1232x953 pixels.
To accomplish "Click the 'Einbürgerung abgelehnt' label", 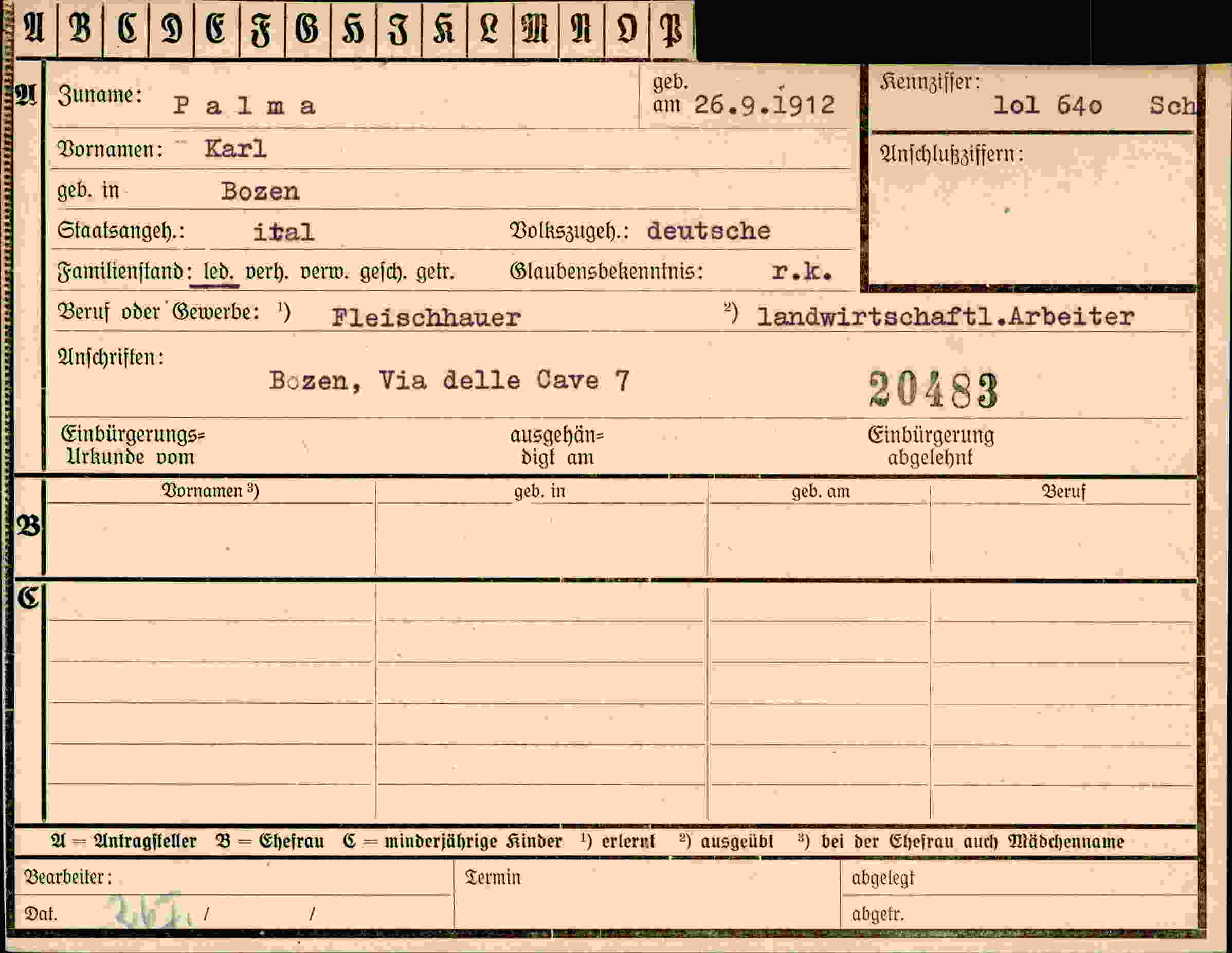I will pos(931,446).
